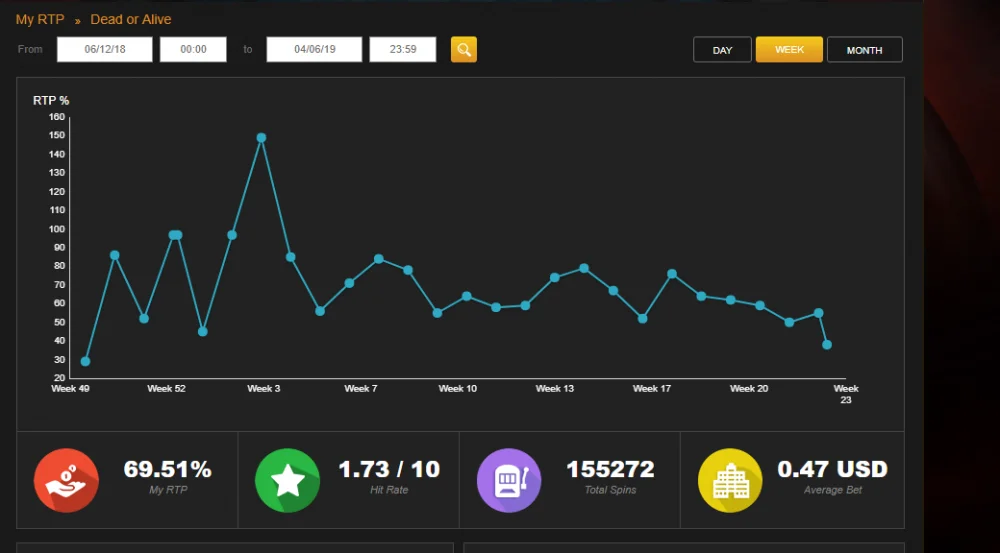Edit the From time field 00:00
The image size is (1000, 553).
point(193,50)
